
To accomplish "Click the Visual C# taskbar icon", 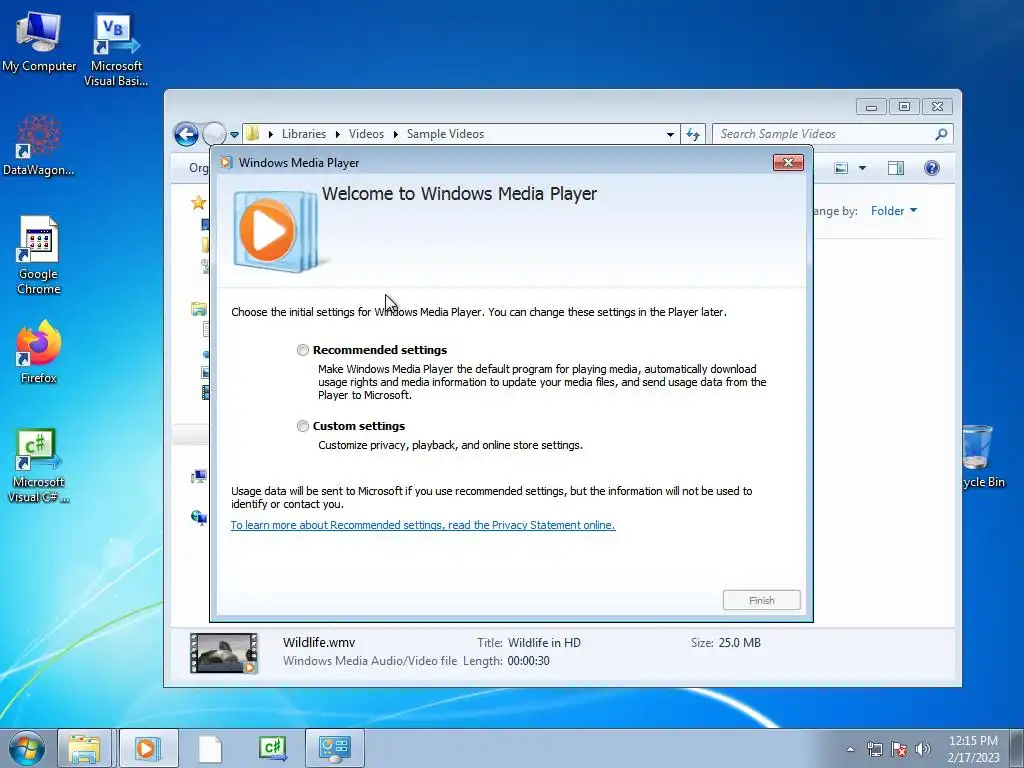I will click(272, 748).
